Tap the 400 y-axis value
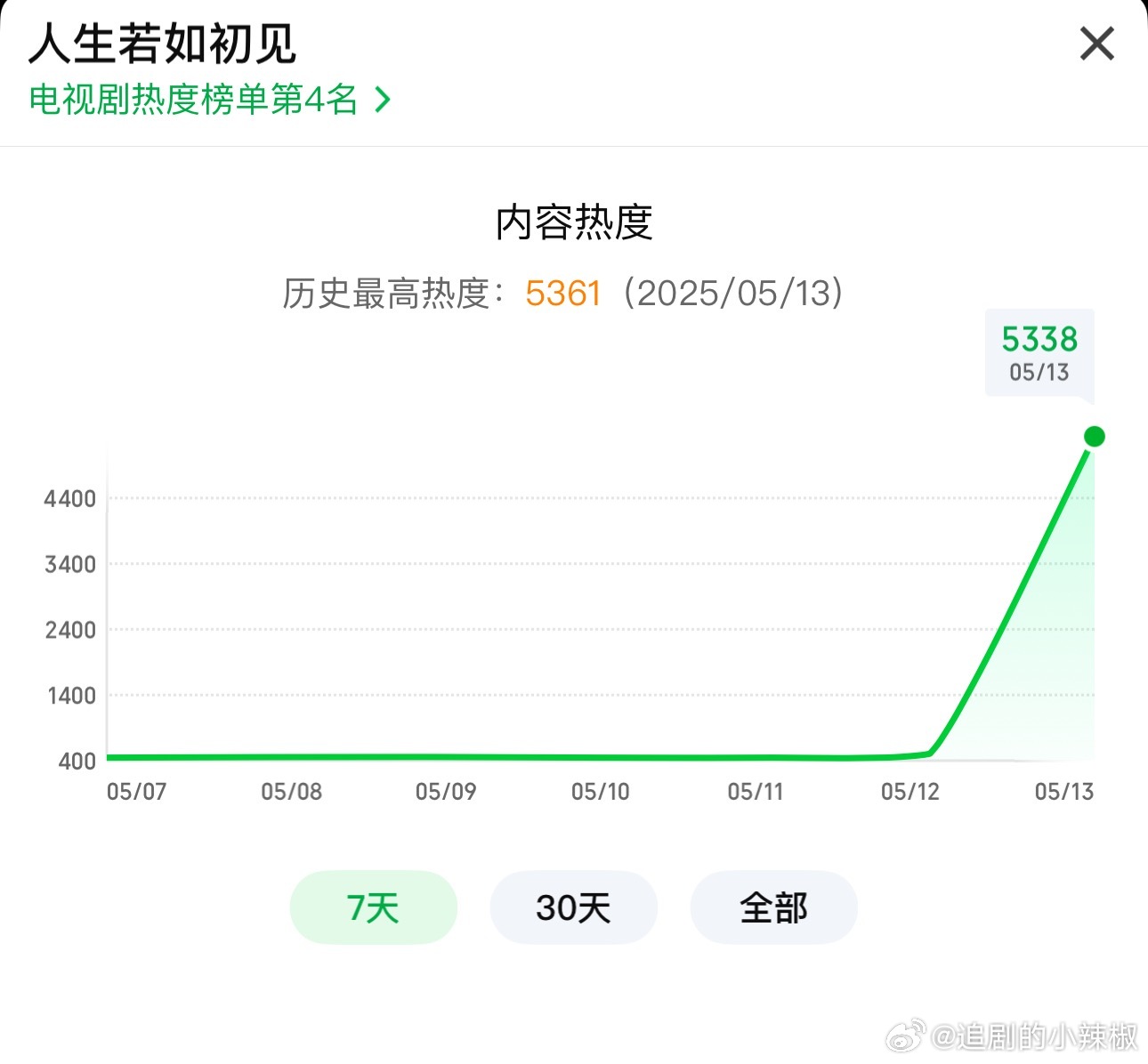This screenshot has height=1064, width=1148. pyautogui.click(x=77, y=762)
